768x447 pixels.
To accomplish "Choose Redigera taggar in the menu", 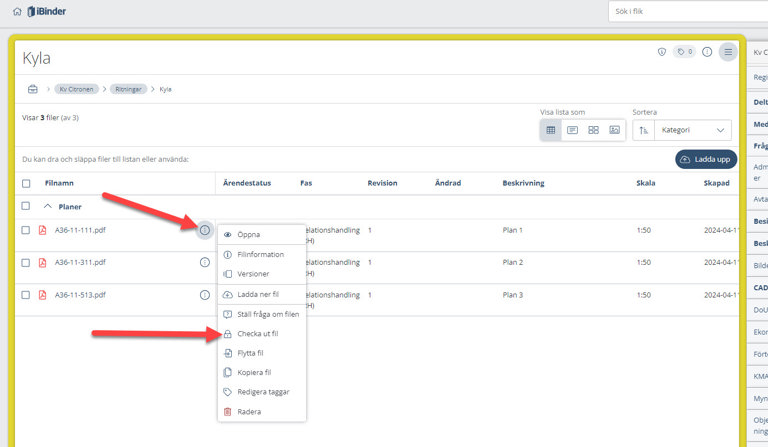I will pos(262,392).
